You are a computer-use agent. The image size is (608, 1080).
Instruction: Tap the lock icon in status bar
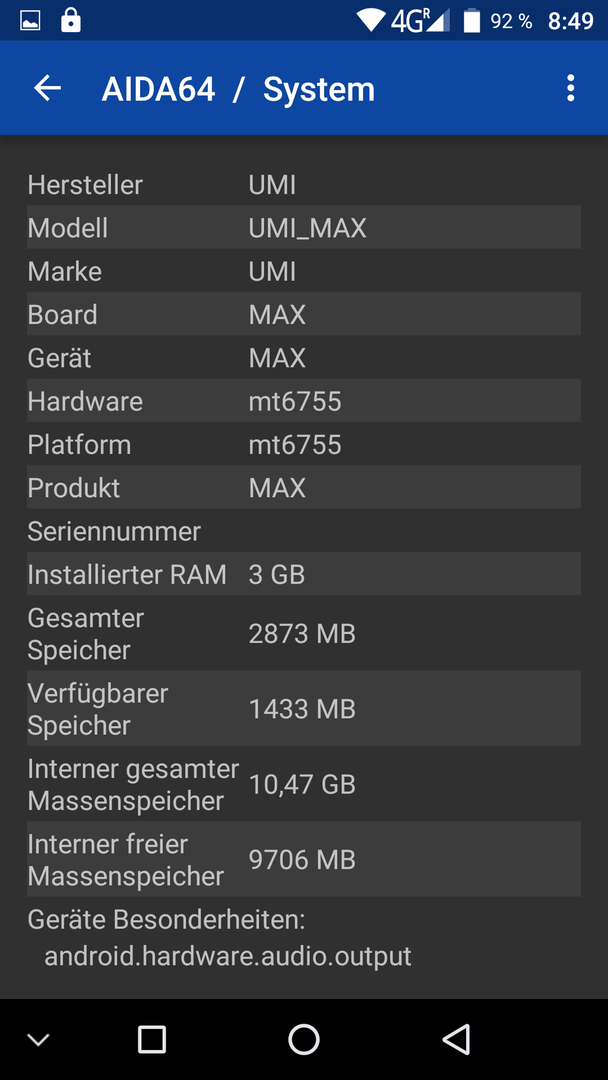70,20
